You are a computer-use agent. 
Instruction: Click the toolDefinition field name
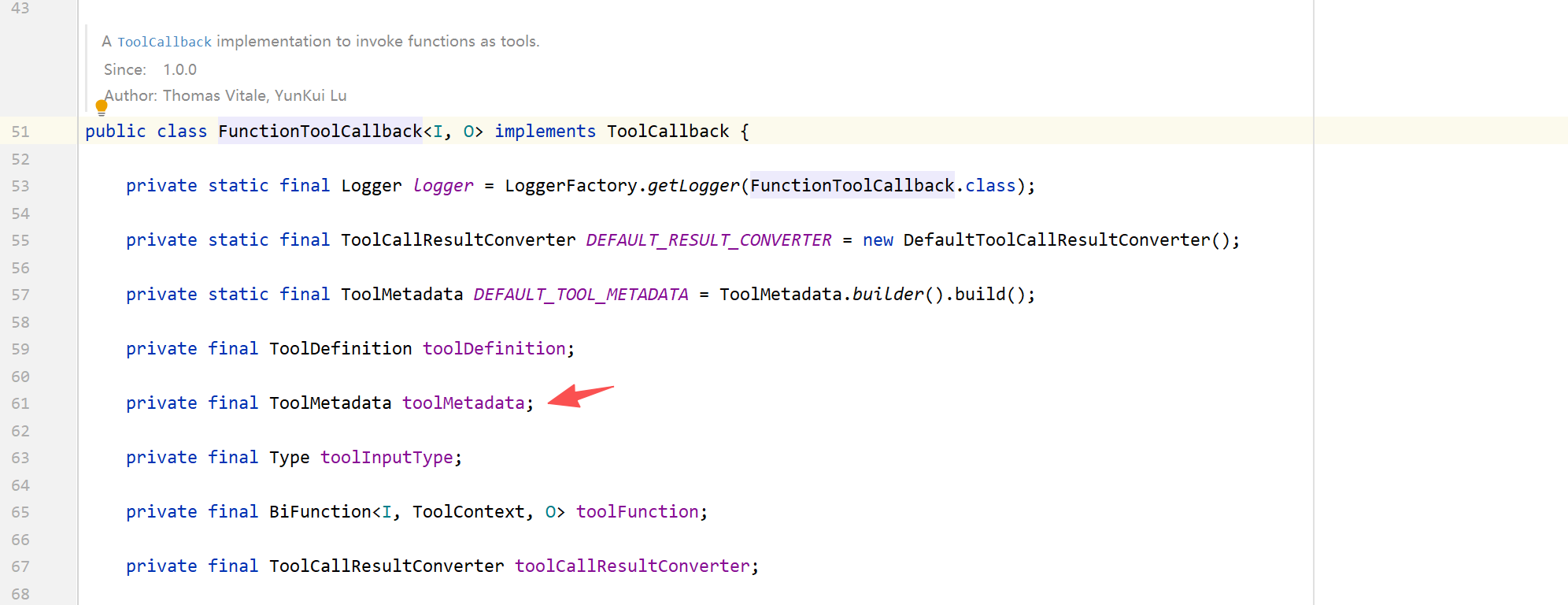[494, 349]
